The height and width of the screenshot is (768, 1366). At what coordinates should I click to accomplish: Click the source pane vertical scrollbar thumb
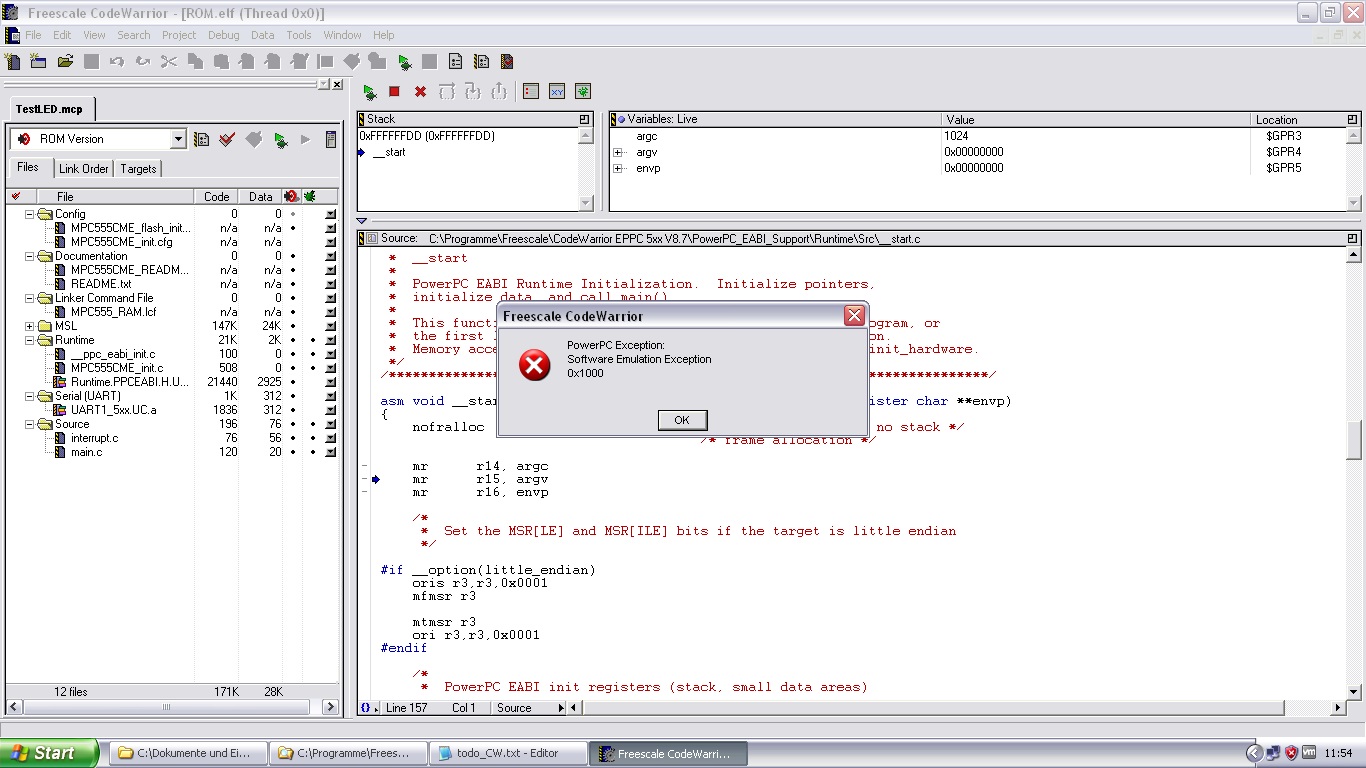click(1354, 438)
